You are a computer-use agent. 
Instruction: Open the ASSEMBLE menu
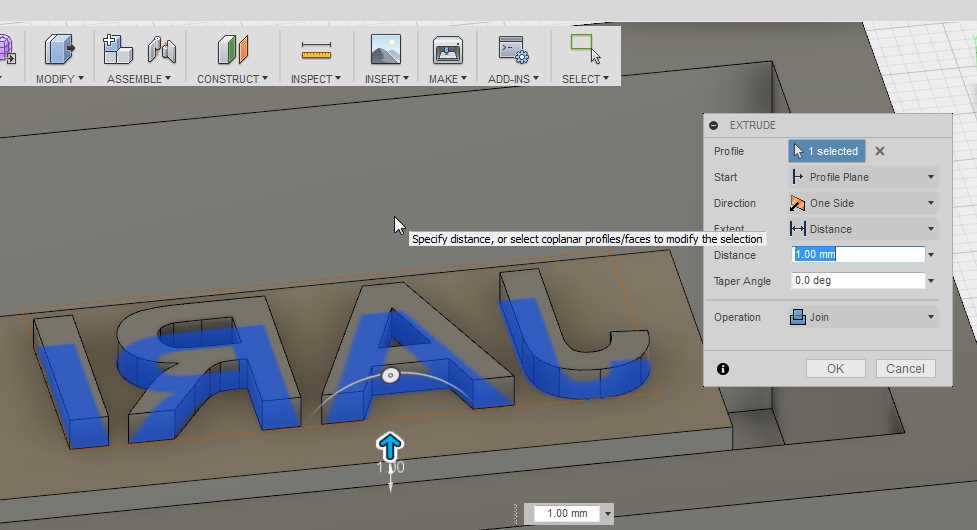click(x=138, y=79)
